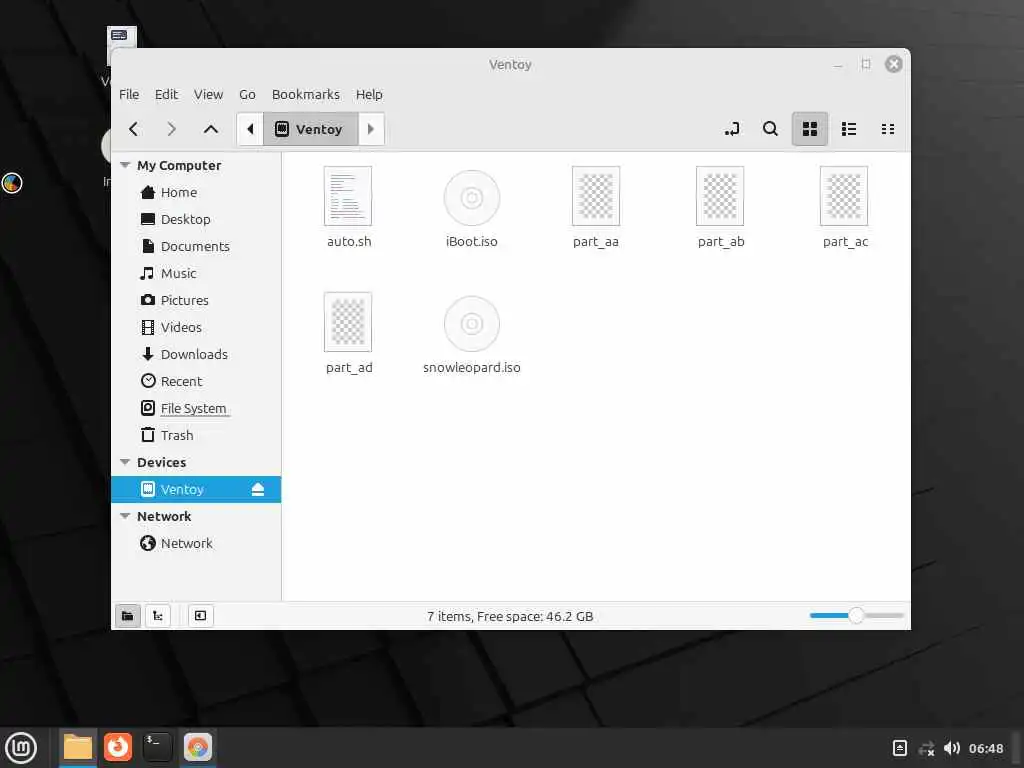Image resolution: width=1024 pixels, height=768 pixels.
Task: Open Pictures in the sidebar
Action: point(196,300)
